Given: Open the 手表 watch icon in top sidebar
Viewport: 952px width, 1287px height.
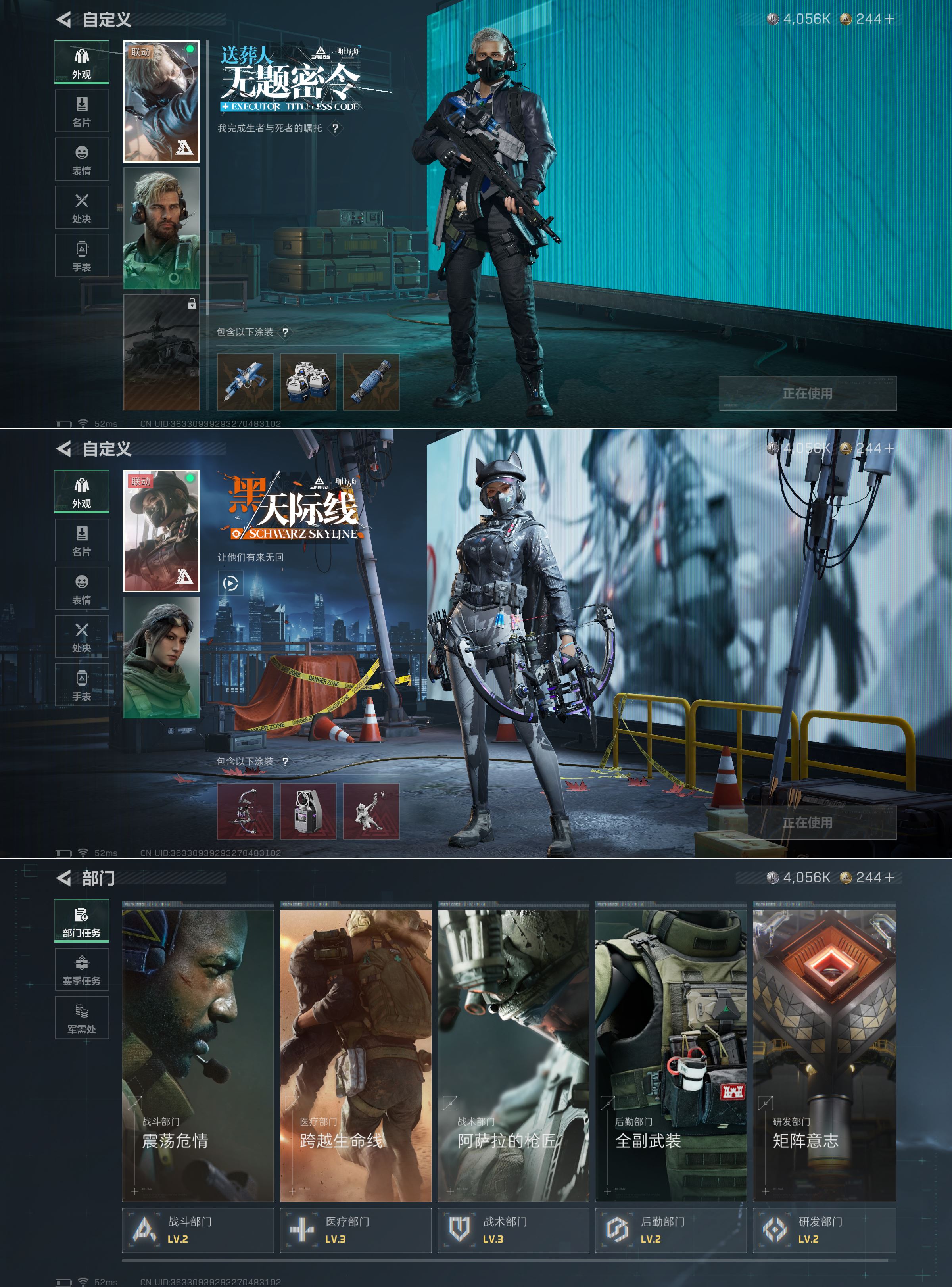Looking at the screenshot, I should 82,256.
